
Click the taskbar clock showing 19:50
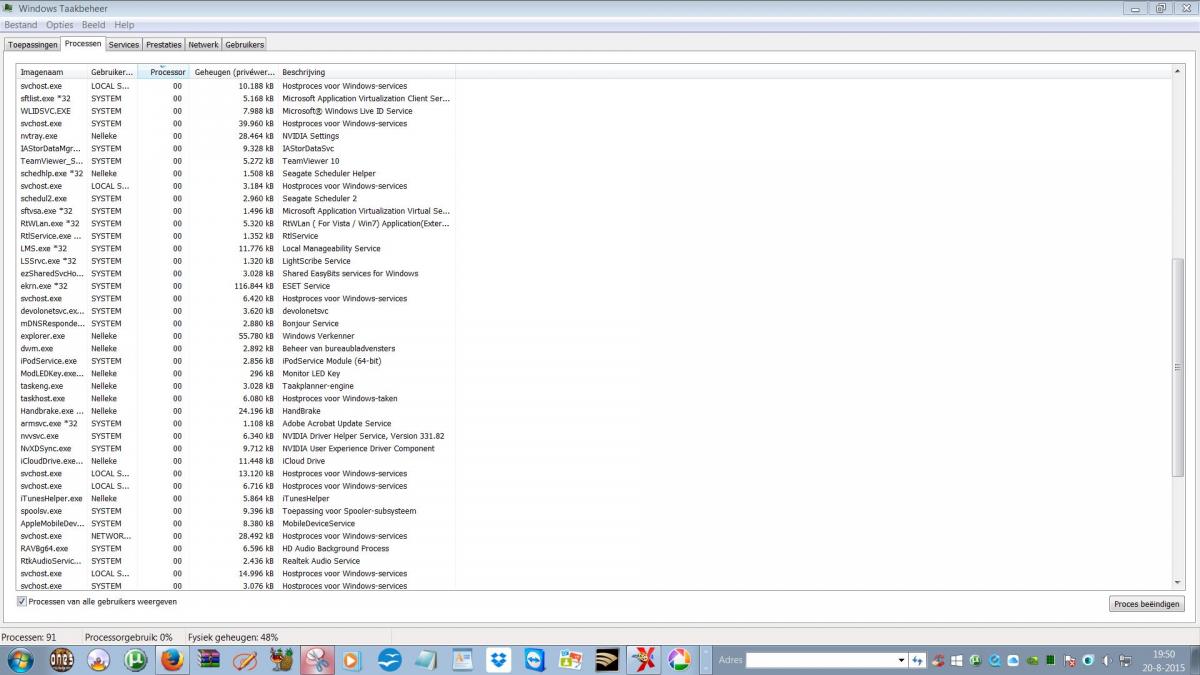point(1163,653)
